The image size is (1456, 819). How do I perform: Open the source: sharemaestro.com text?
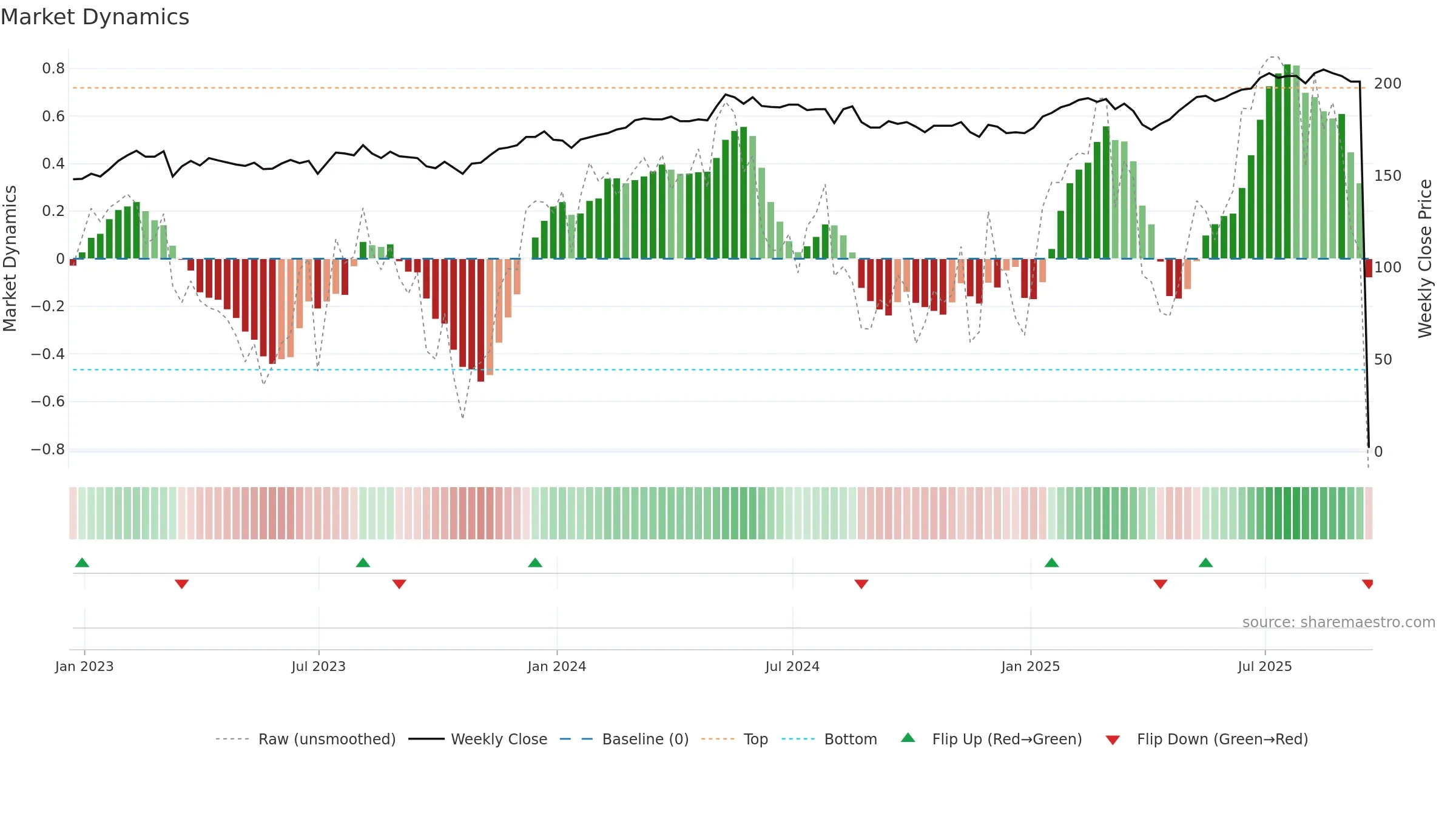click(1339, 622)
